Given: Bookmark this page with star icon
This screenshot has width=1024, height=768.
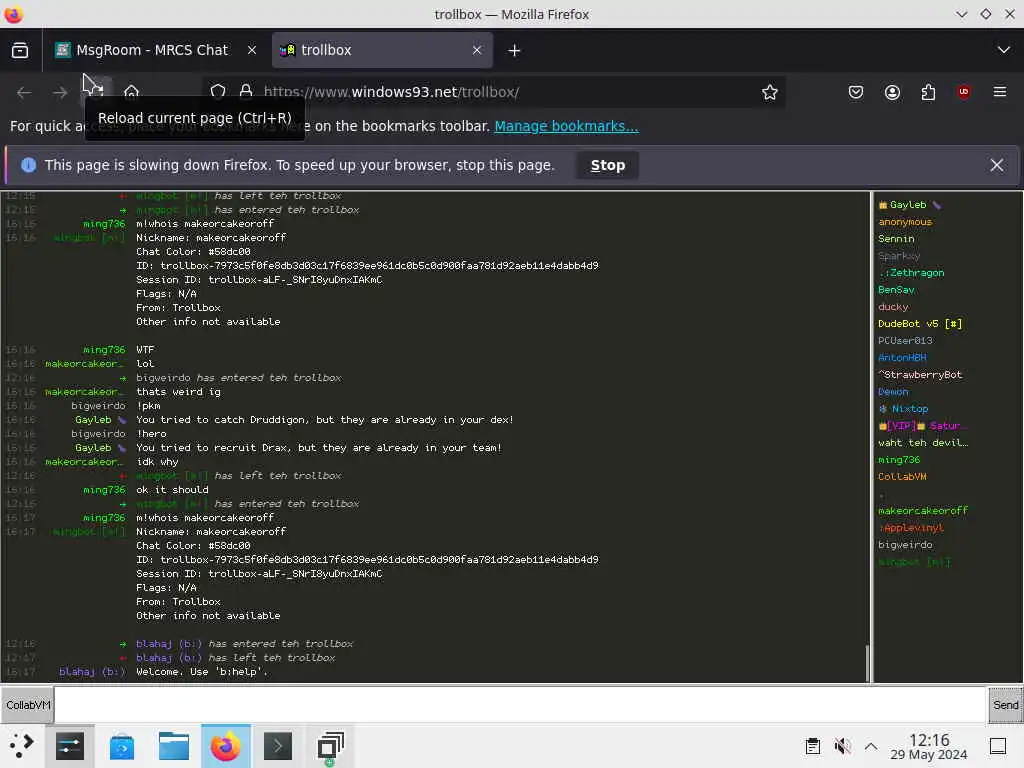Looking at the screenshot, I should tap(770, 92).
